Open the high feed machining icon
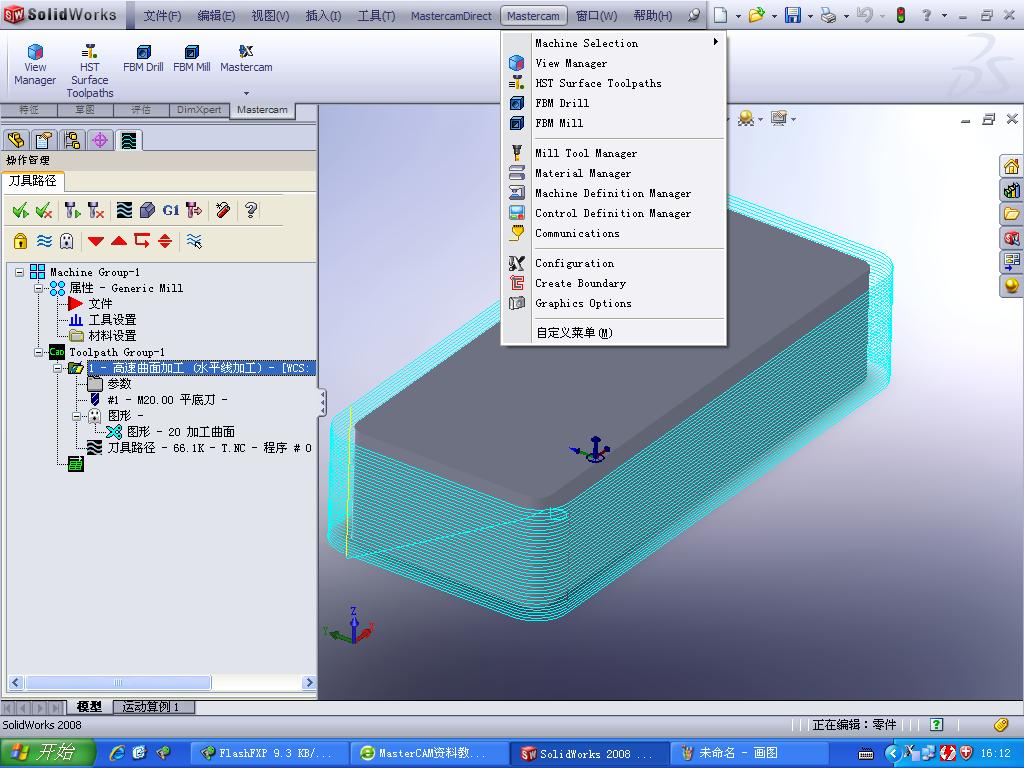The height and width of the screenshot is (768, 1024). click(194, 210)
